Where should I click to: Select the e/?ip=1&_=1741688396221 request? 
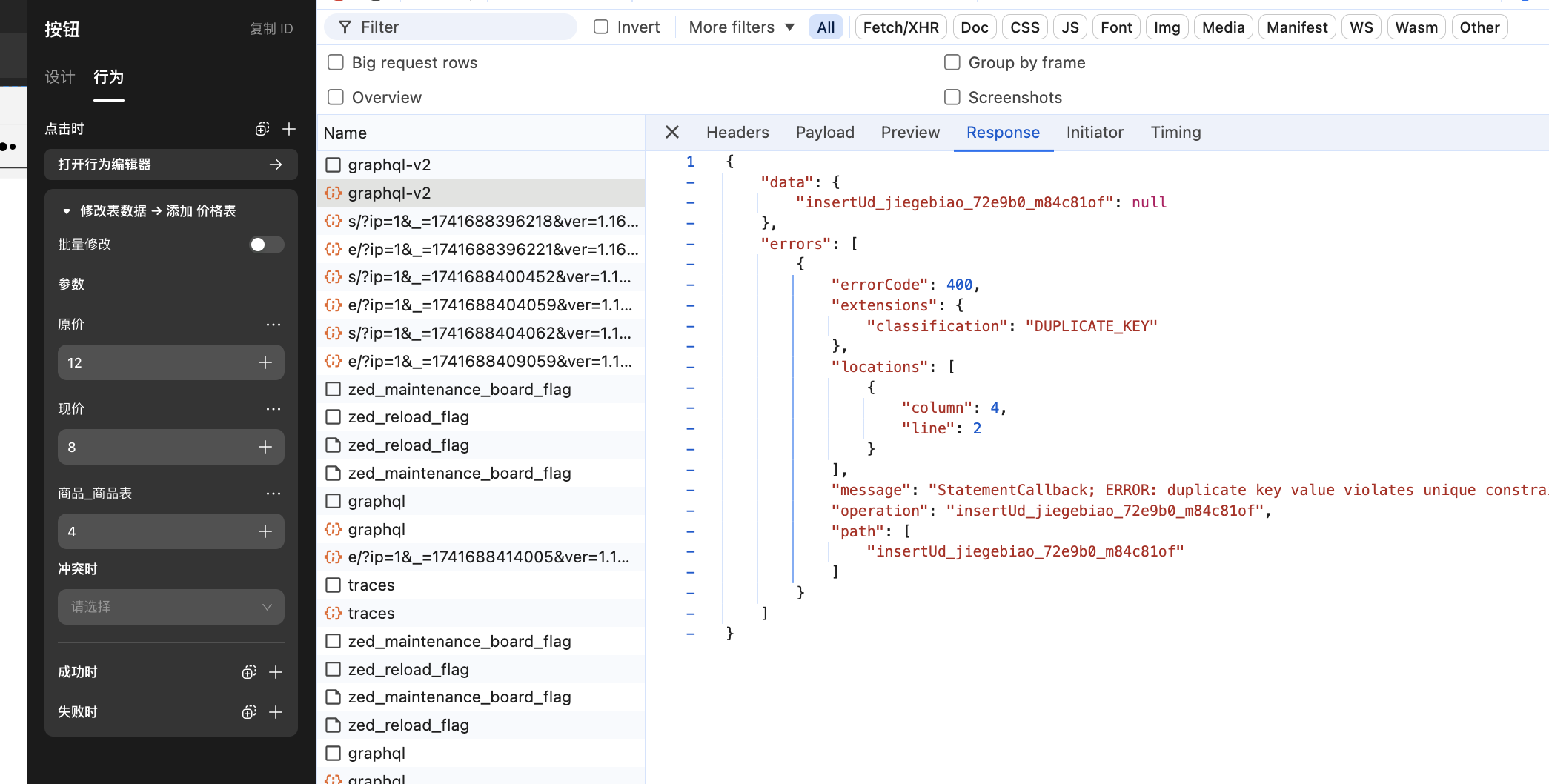pos(481,249)
